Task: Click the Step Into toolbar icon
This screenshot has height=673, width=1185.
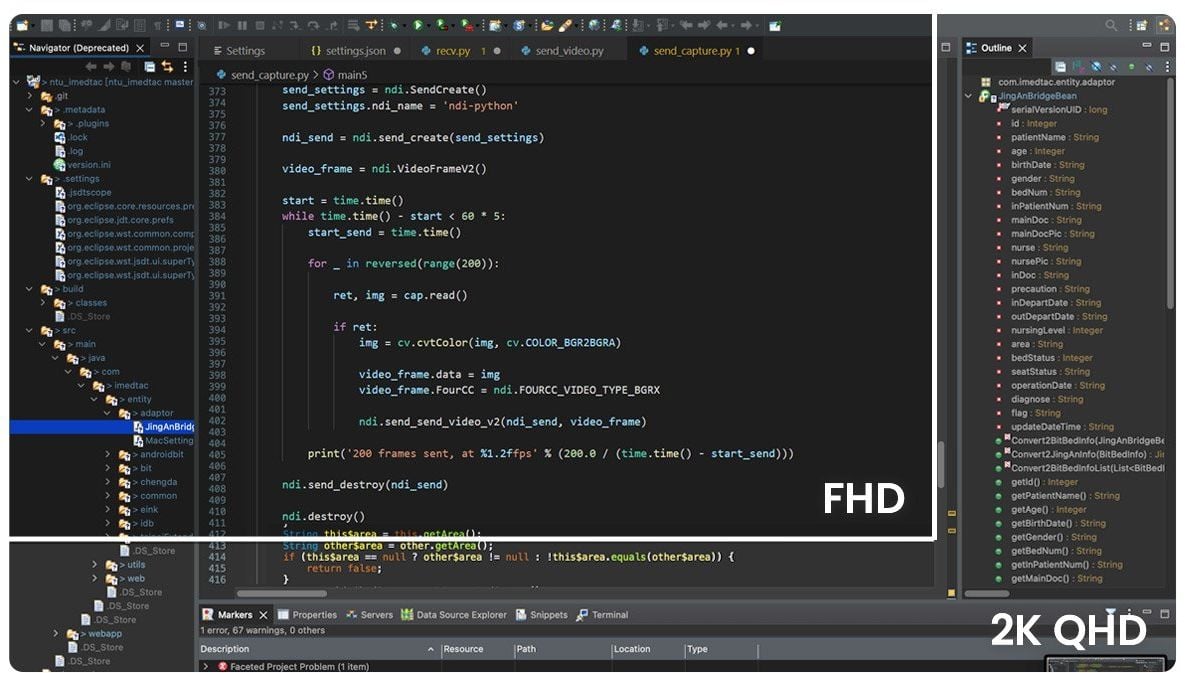Action: click(295, 25)
